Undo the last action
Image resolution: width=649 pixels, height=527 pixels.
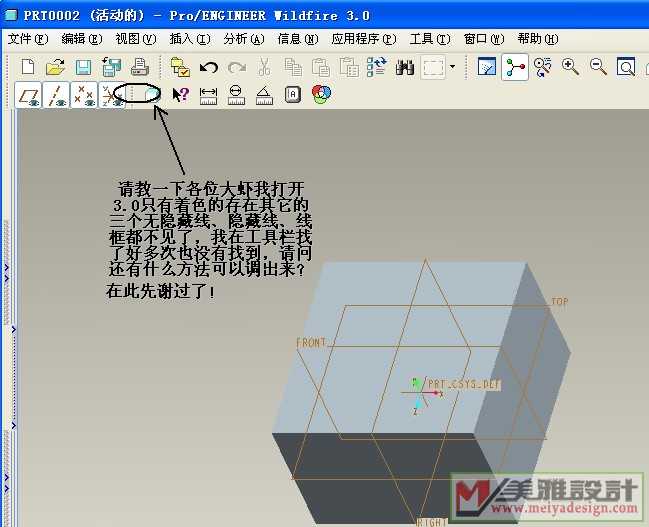(x=209, y=67)
